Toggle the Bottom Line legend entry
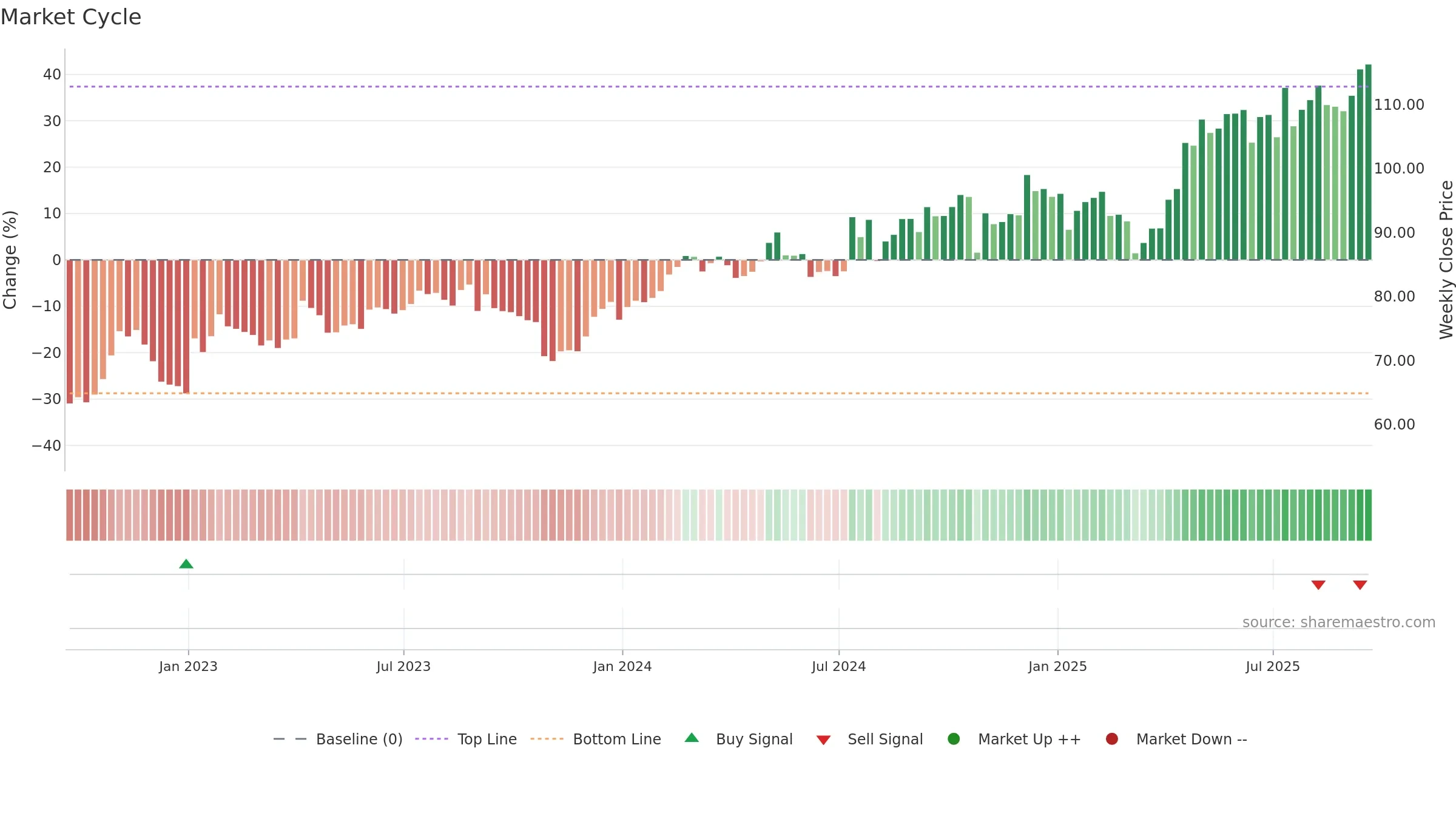Screen dimensions: 1456x819 (x=596, y=740)
